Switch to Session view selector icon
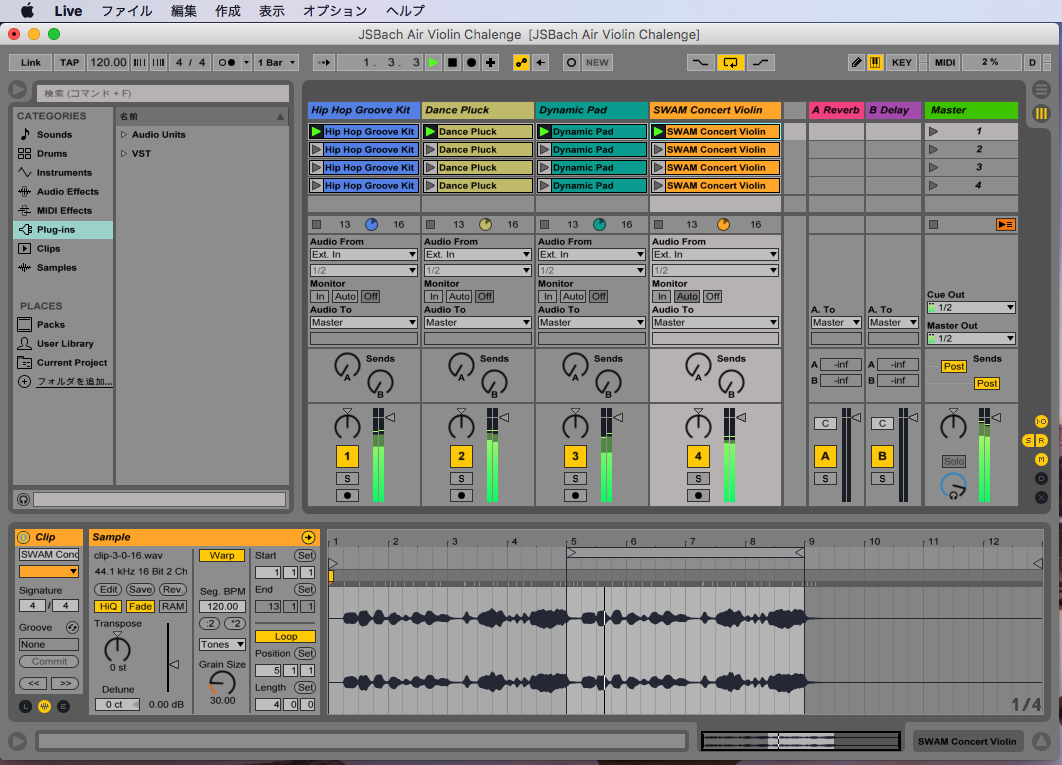Screen dimensions: 1062x765 [1041, 113]
